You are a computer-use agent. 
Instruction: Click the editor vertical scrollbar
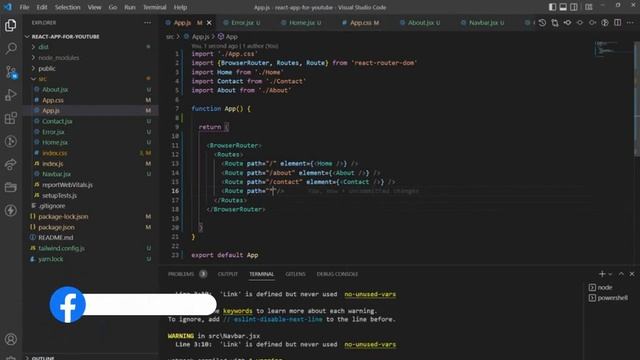[x=637, y=98]
